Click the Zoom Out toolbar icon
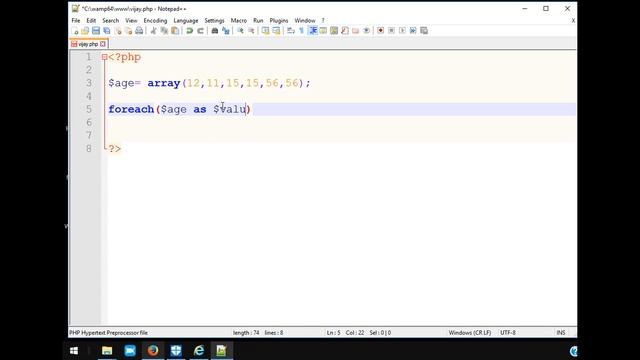Viewport: 640px width, 360px height. point(251,31)
